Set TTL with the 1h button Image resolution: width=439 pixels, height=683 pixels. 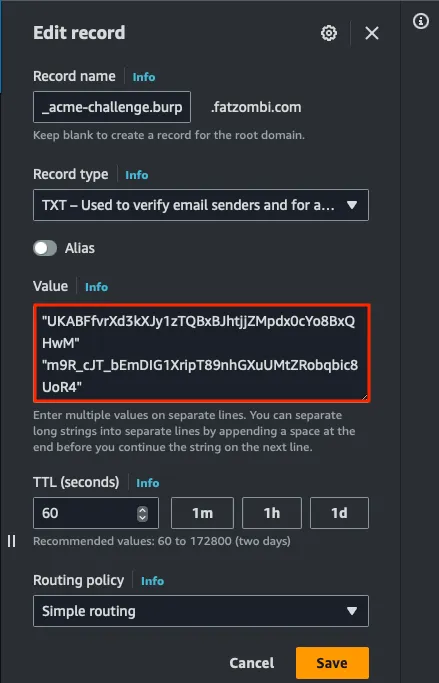pos(272,513)
